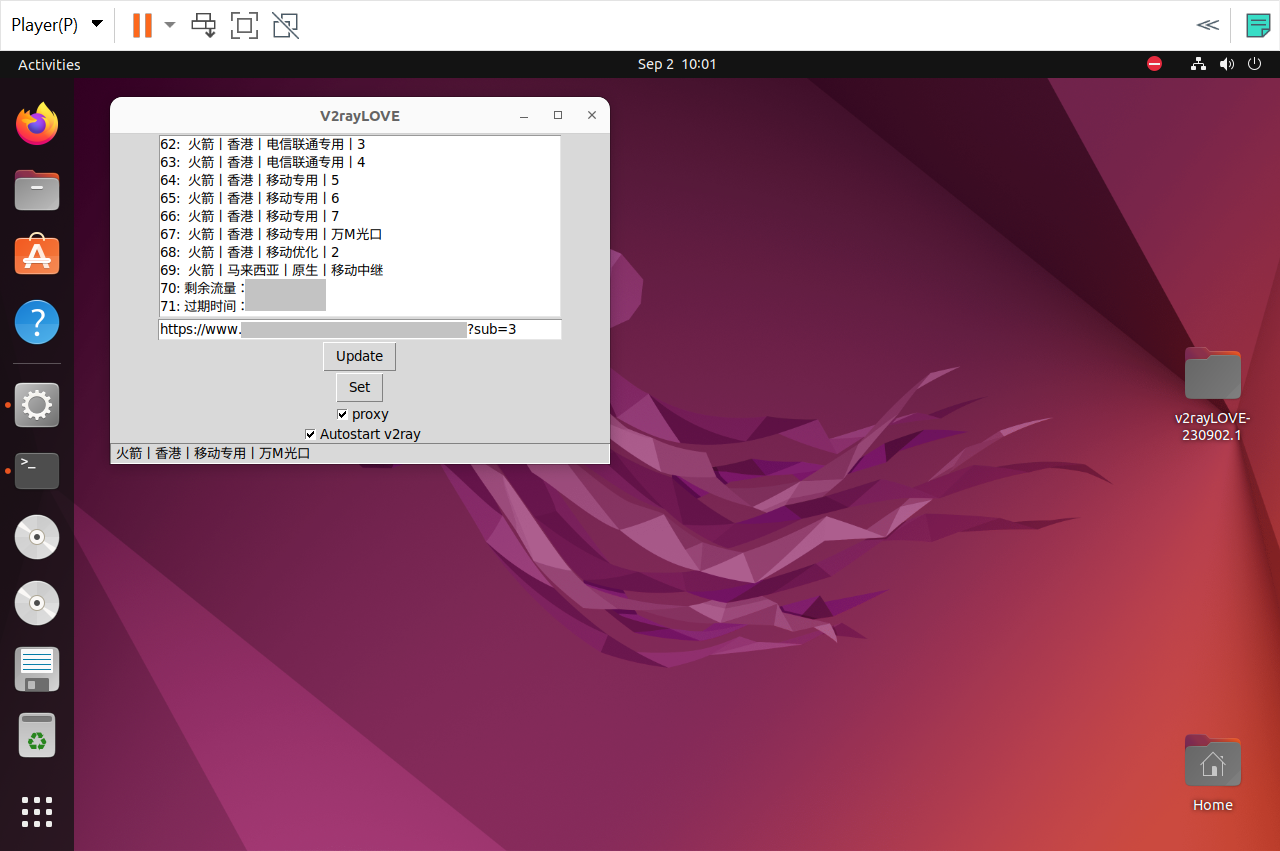Open the Player(P) dropdown arrow
The image size is (1280, 851).
point(96,24)
